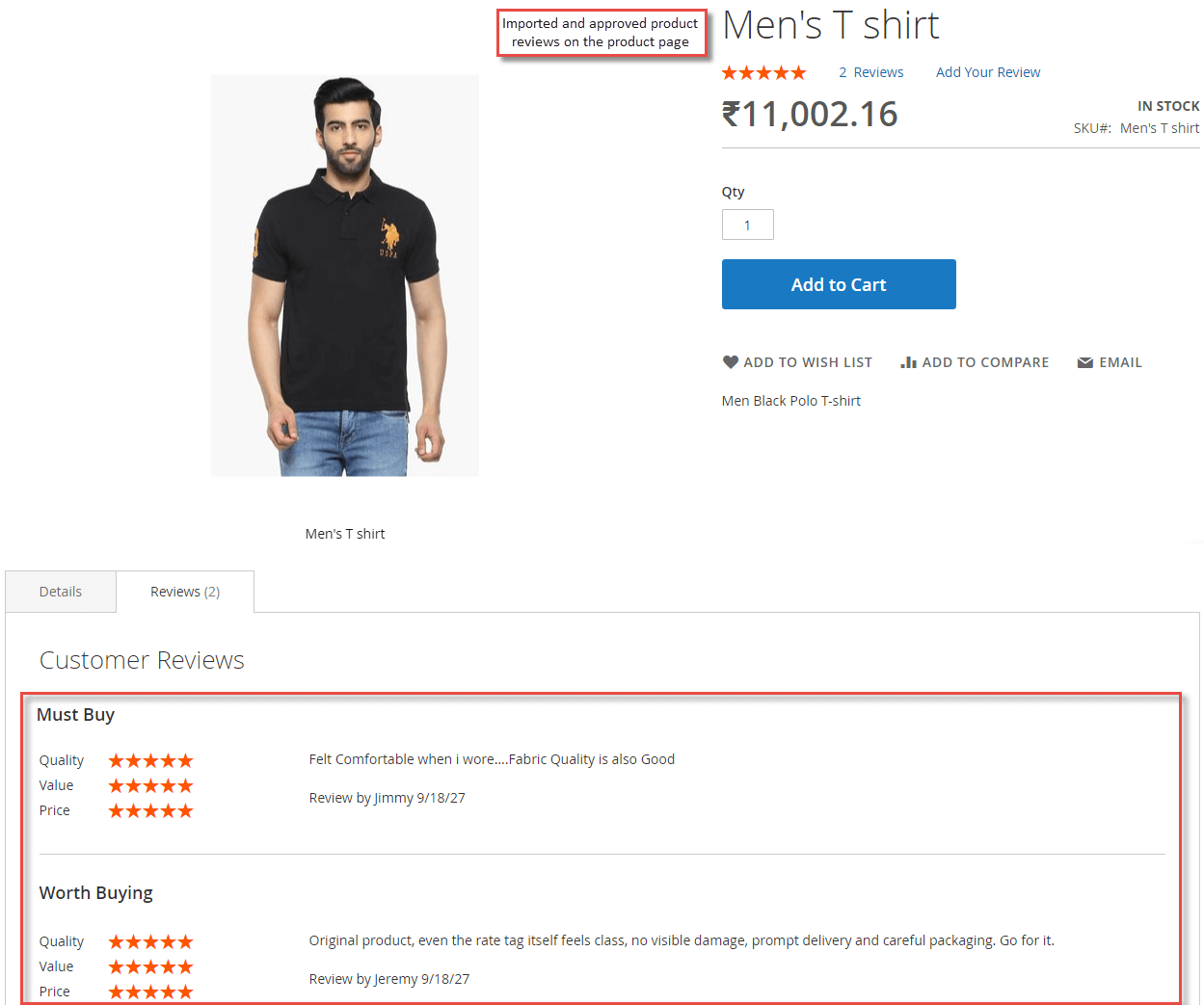
Task: Click Quality stars of Worth Buying review
Action: point(150,941)
